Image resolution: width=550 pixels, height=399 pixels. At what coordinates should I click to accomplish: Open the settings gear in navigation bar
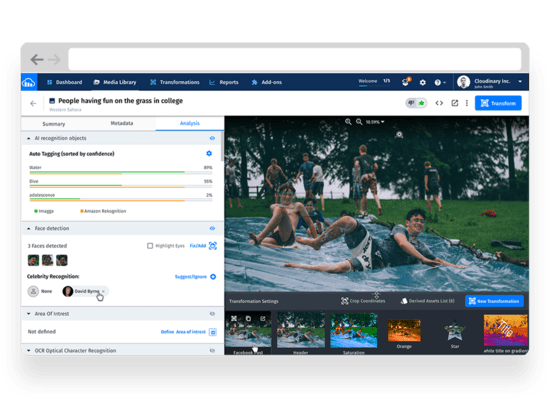(423, 82)
